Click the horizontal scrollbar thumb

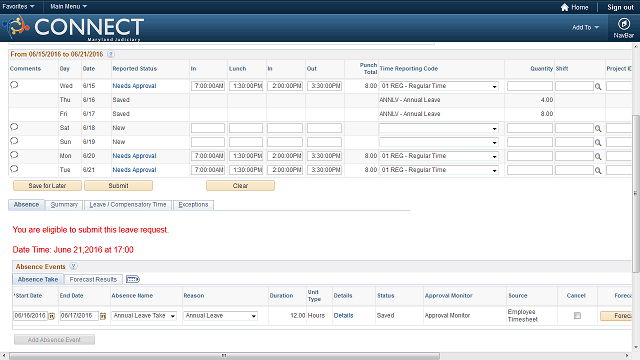(x=224, y=356)
